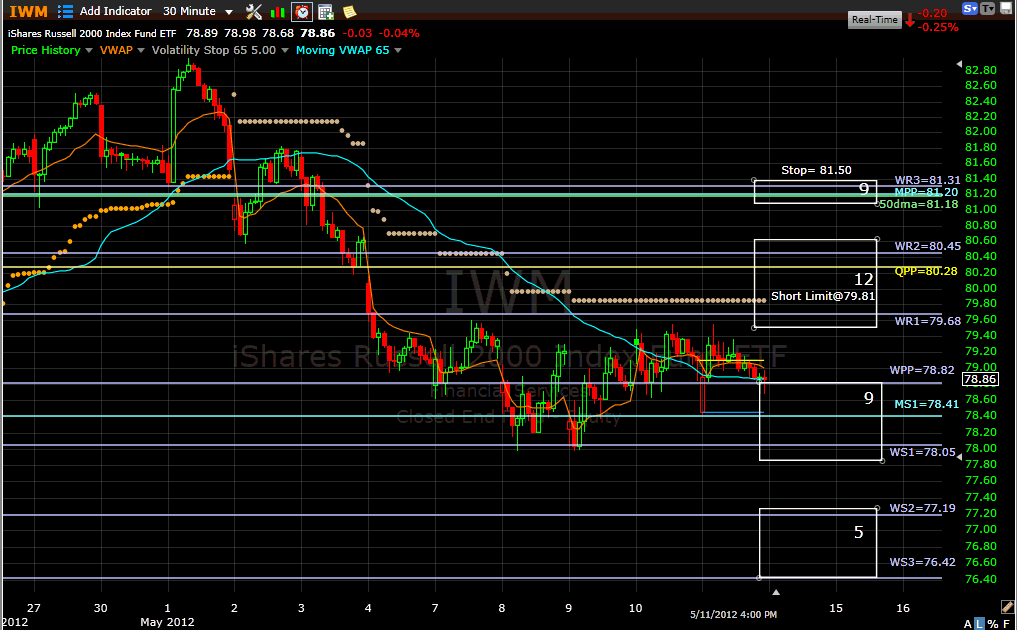
Task: Select the ruler measuring tool icon
Action: (x=1007, y=607)
